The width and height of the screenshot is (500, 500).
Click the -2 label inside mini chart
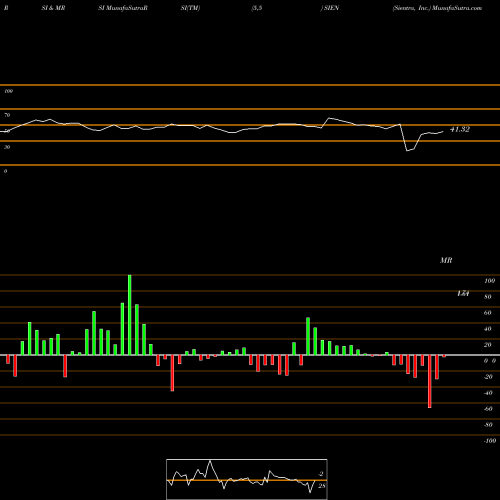point(321,474)
